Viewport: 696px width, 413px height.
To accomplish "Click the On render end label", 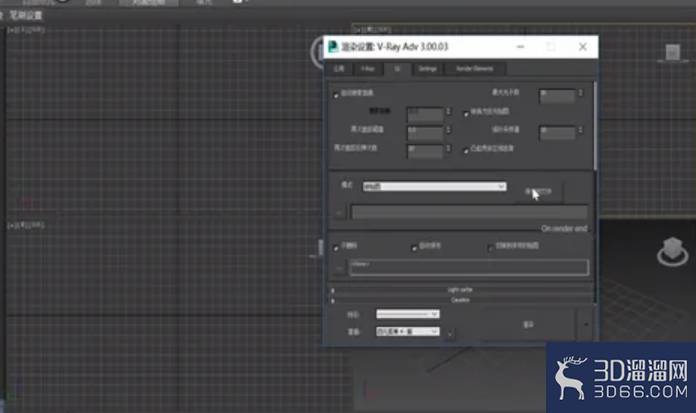I will [564, 228].
